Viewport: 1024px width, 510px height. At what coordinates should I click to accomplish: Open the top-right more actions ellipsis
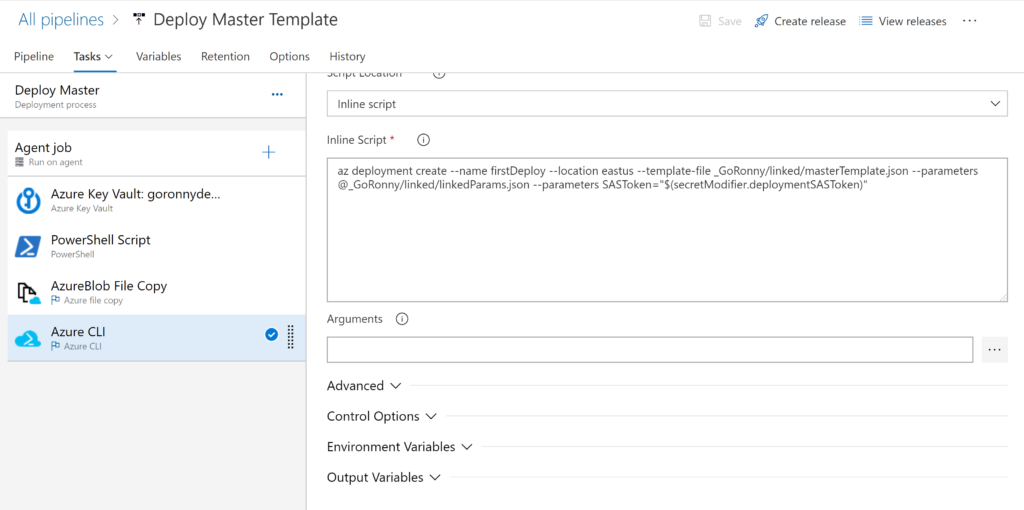(x=970, y=21)
